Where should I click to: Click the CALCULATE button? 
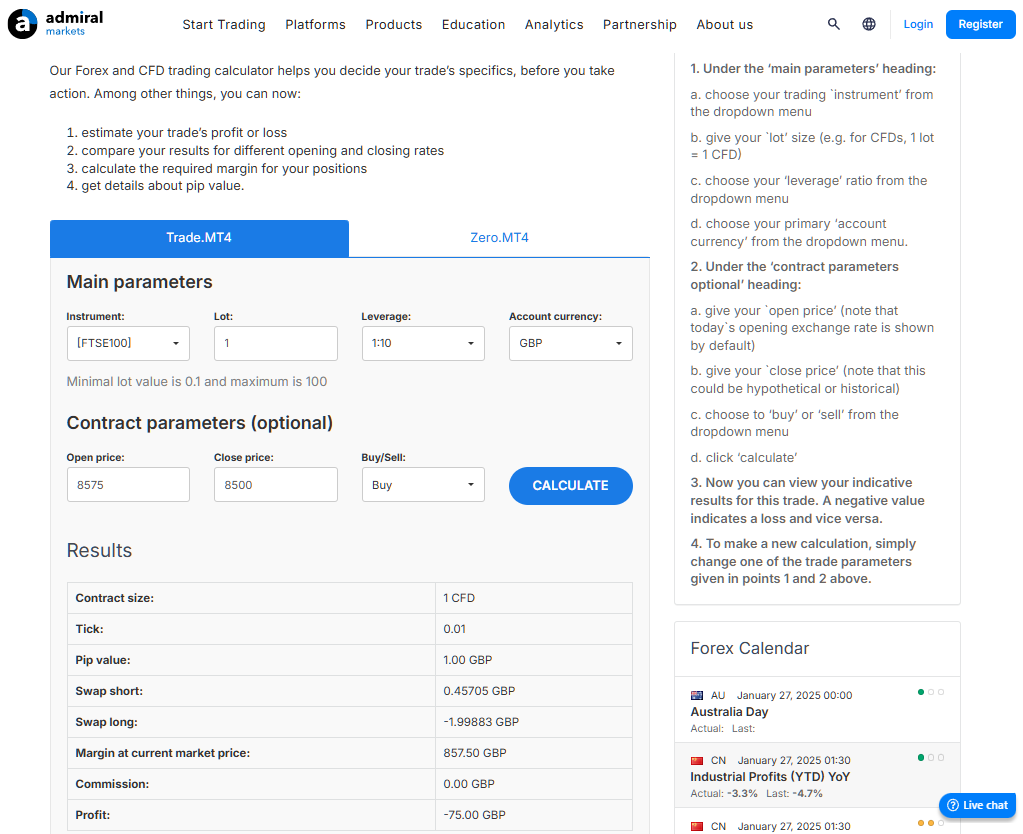click(570, 486)
